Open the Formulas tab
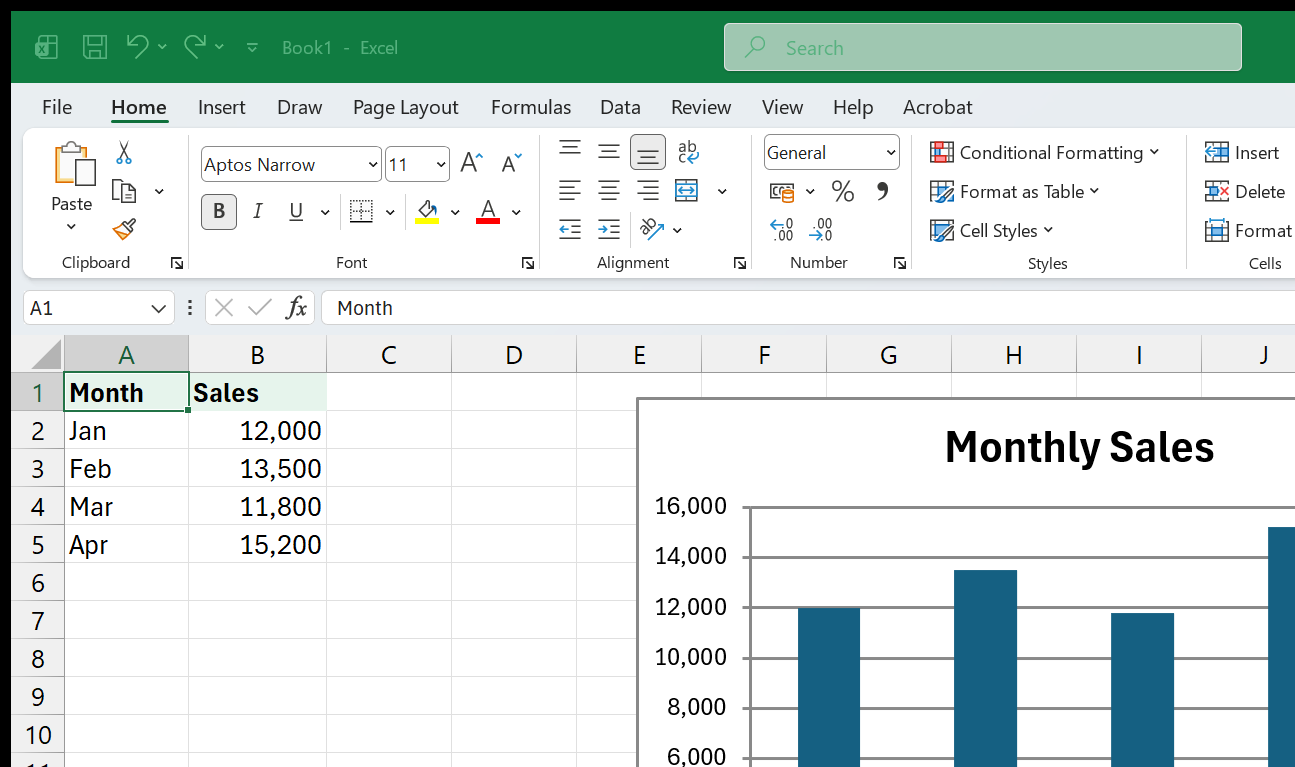This screenshot has width=1295, height=767. [x=531, y=107]
